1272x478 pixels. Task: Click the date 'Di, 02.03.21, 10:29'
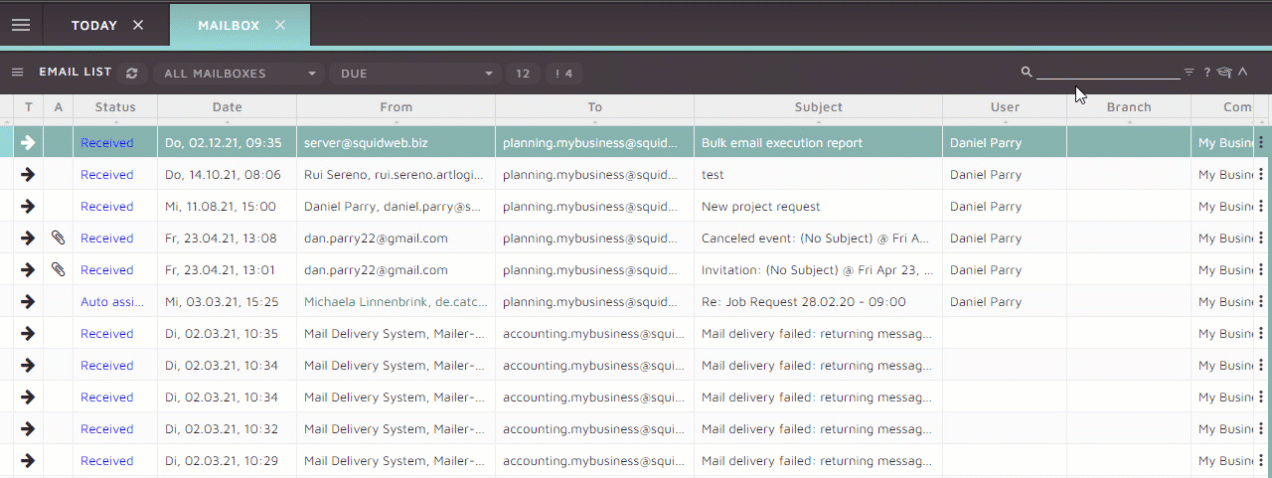coord(222,461)
